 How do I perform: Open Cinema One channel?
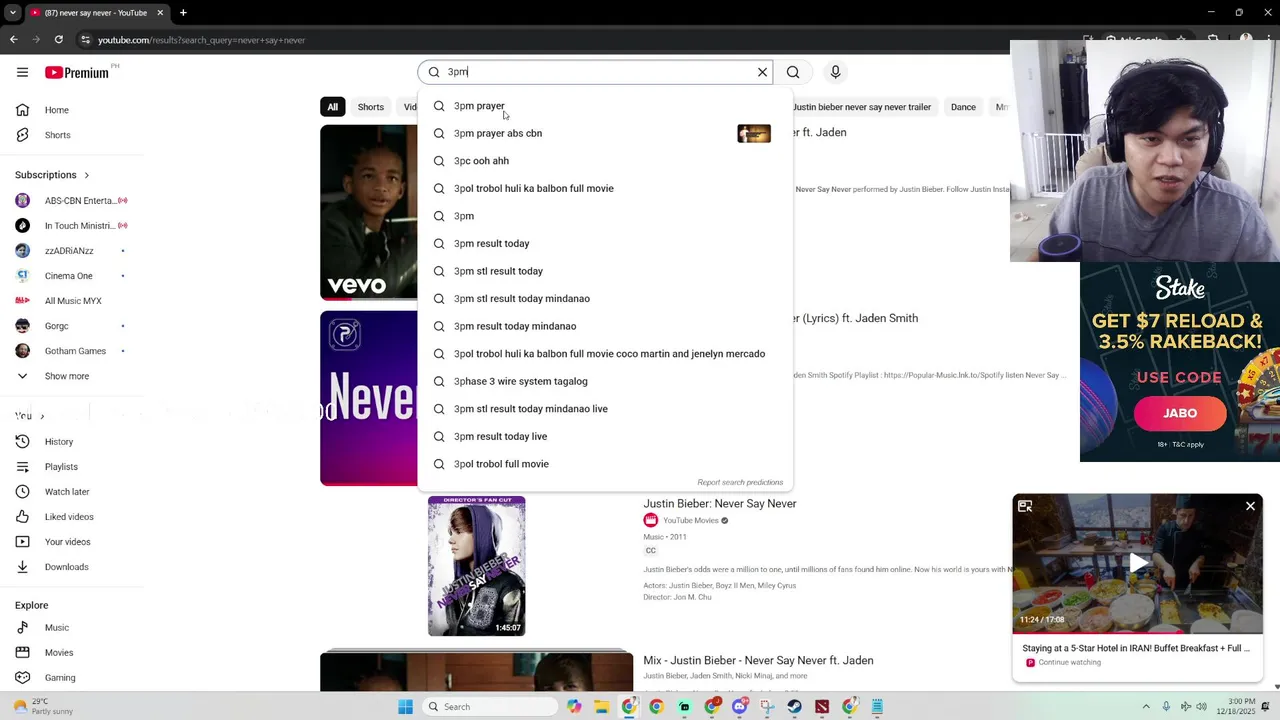(x=72, y=276)
